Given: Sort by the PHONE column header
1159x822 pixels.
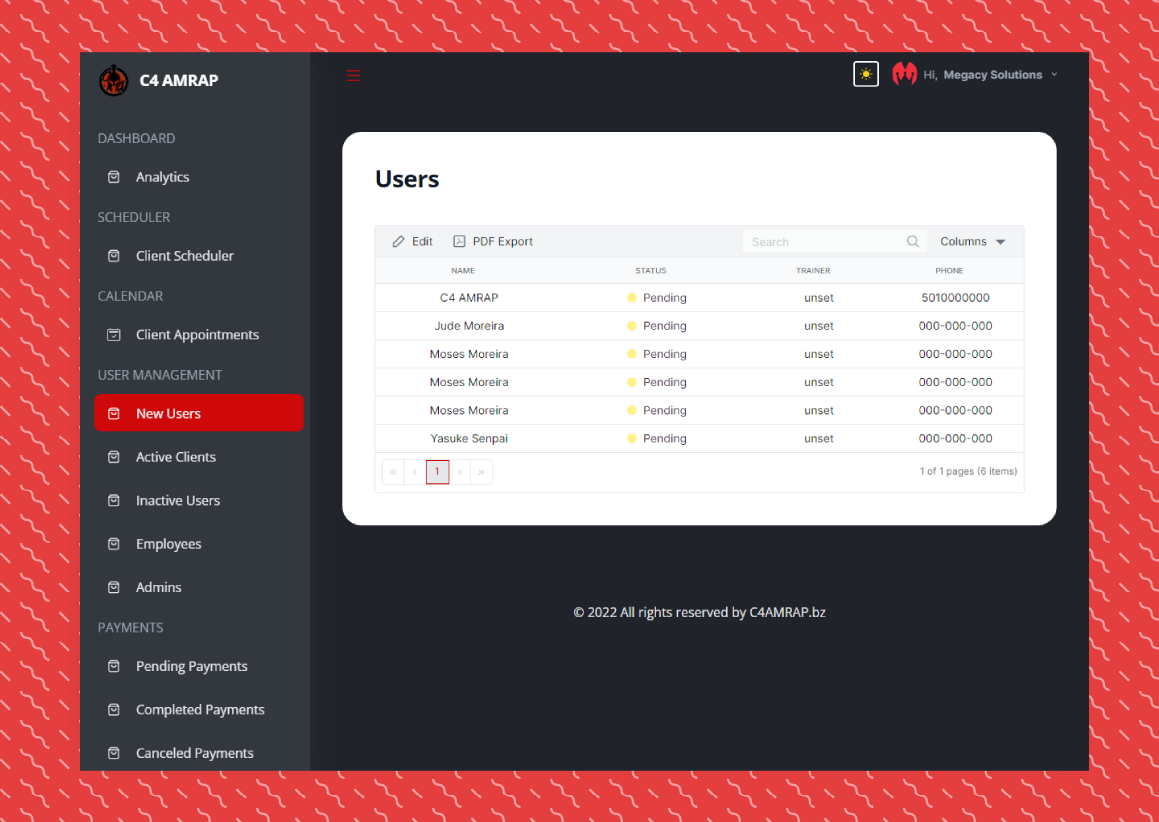Looking at the screenshot, I should [949, 271].
